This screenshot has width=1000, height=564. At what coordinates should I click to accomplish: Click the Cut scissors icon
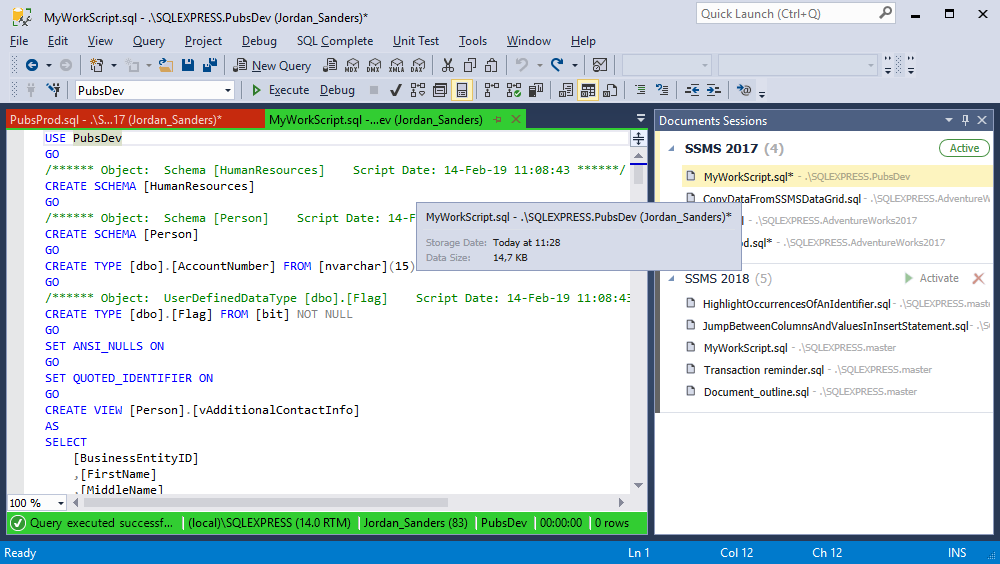point(448,65)
